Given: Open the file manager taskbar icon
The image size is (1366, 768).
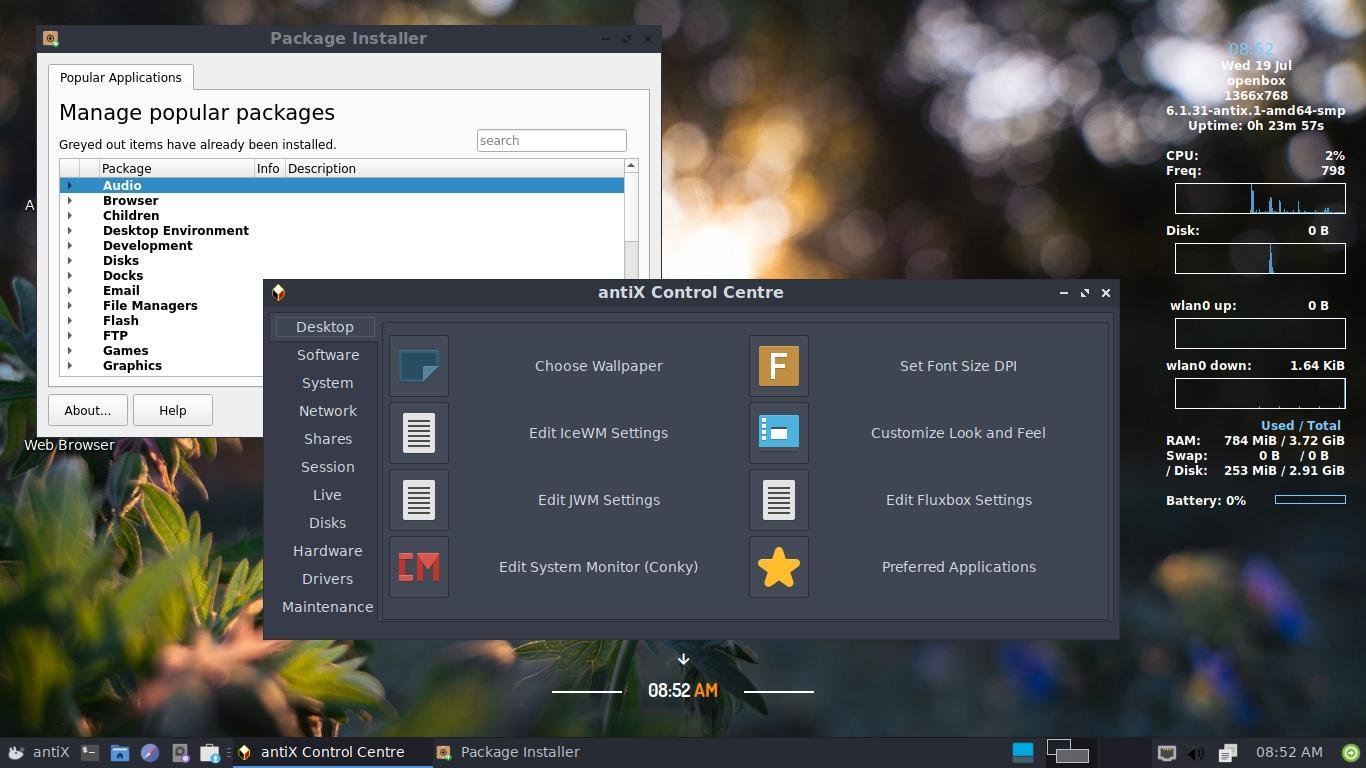Looking at the screenshot, I should [119, 752].
